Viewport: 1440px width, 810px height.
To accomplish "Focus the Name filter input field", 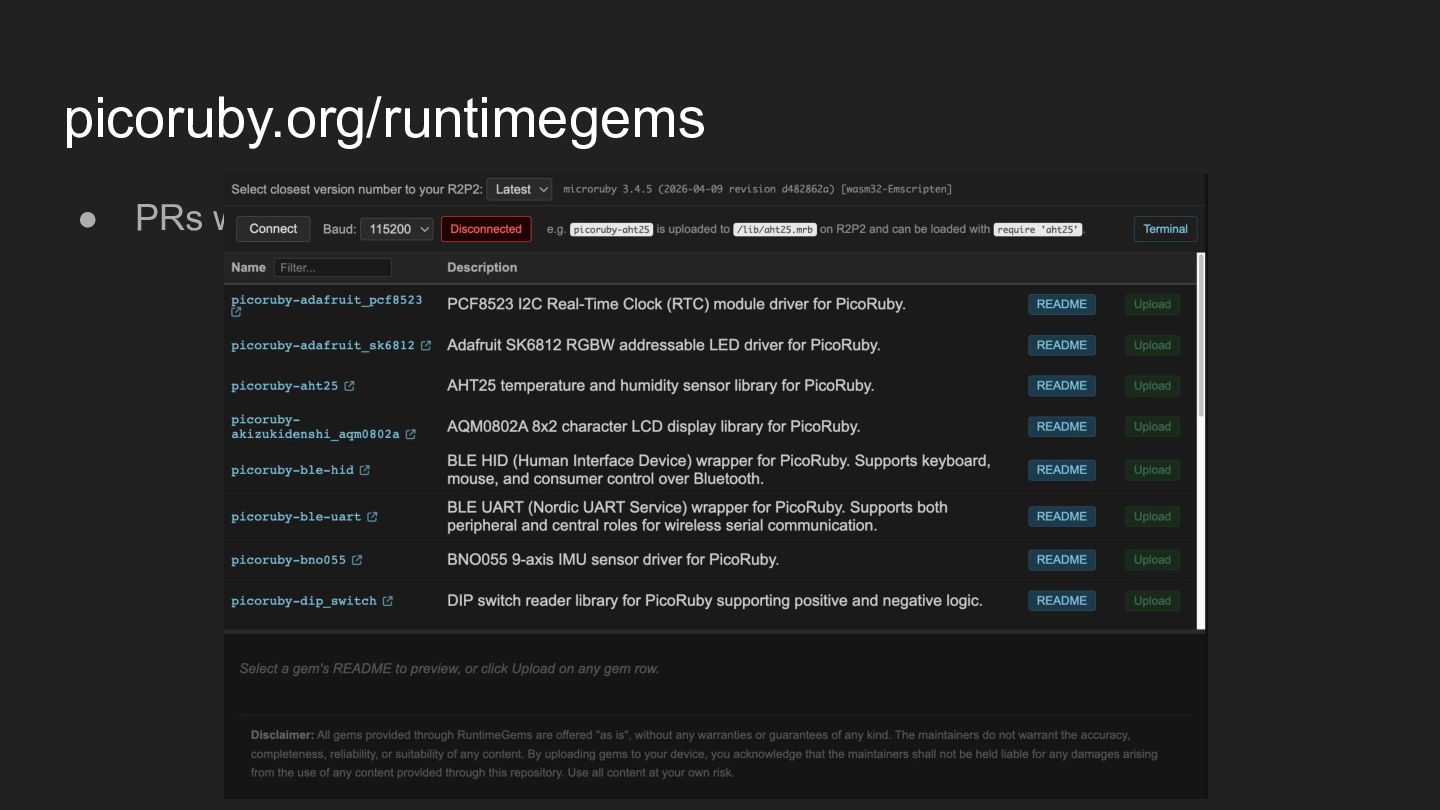I will click(x=332, y=268).
